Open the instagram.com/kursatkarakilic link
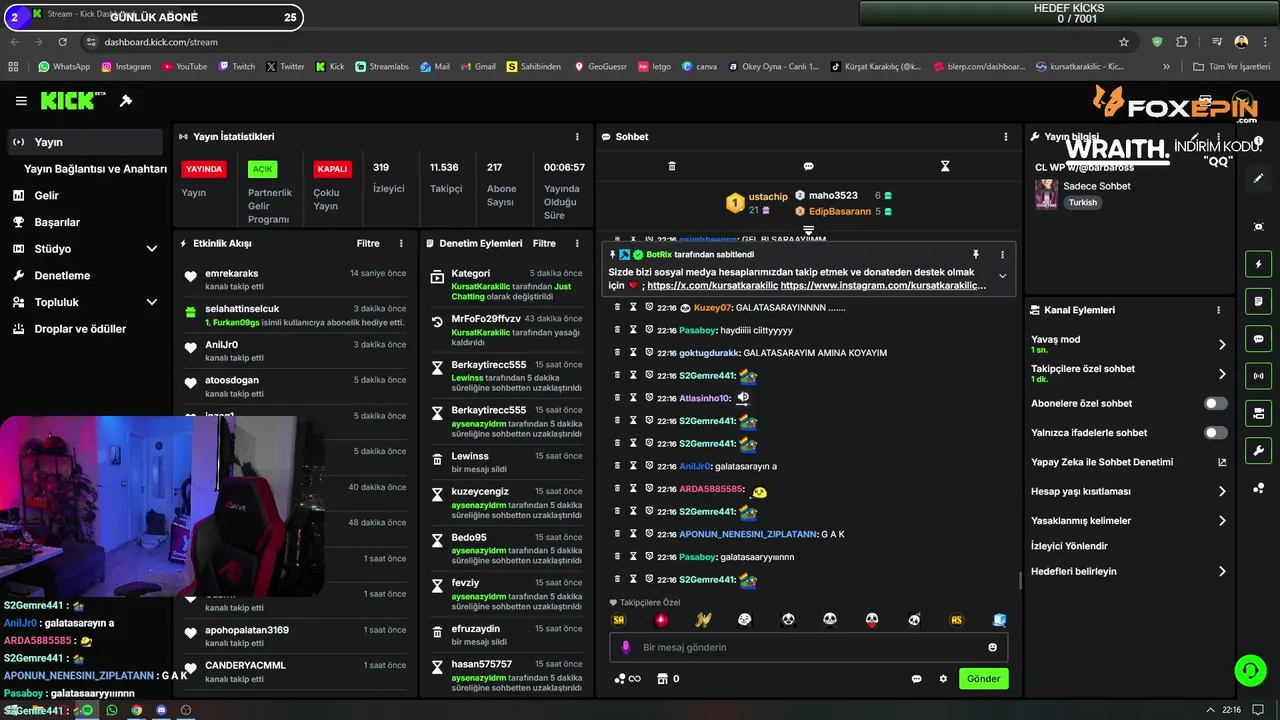Screen dimensions: 1280x720 [883, 286]
